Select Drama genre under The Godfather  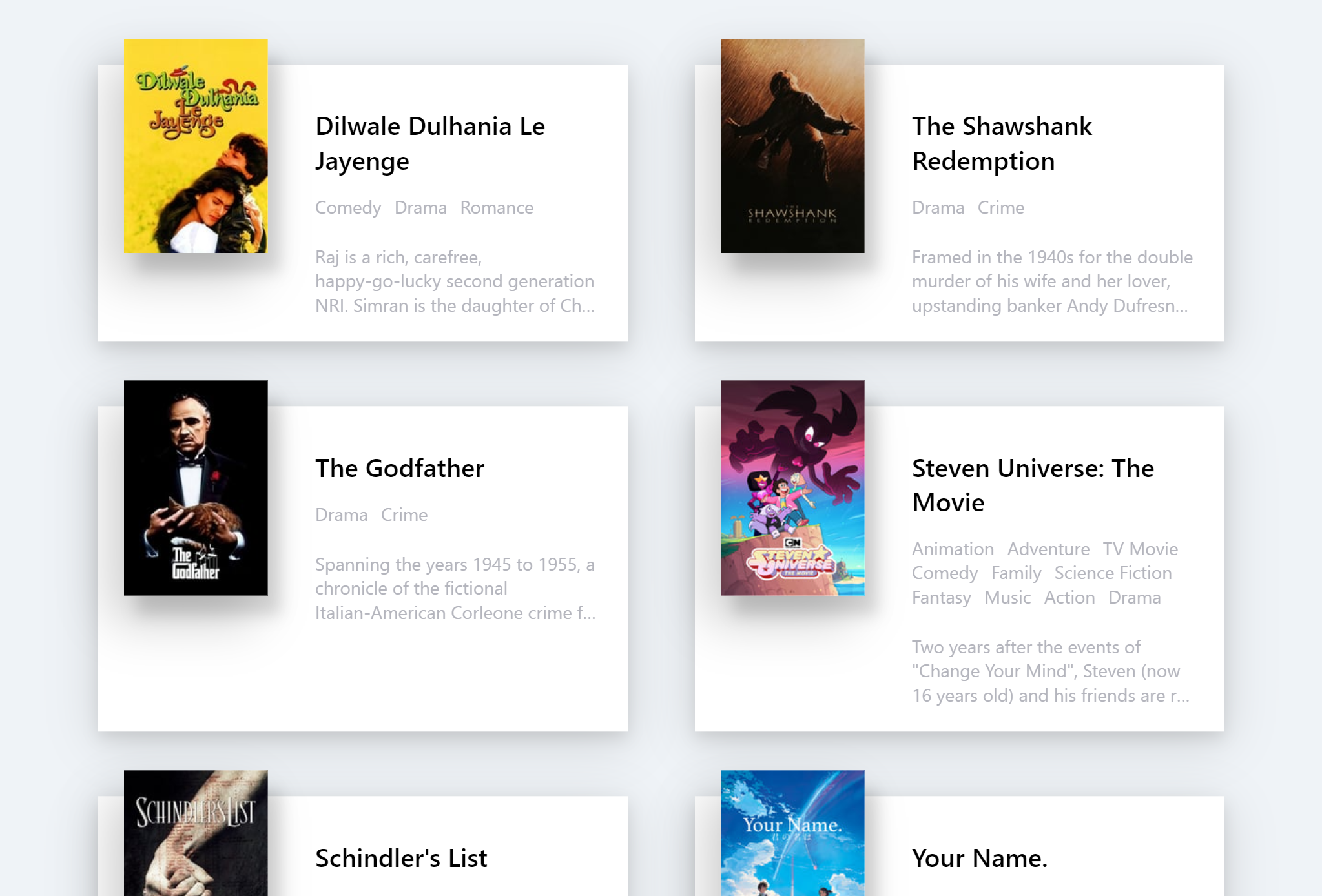point(341,515)
